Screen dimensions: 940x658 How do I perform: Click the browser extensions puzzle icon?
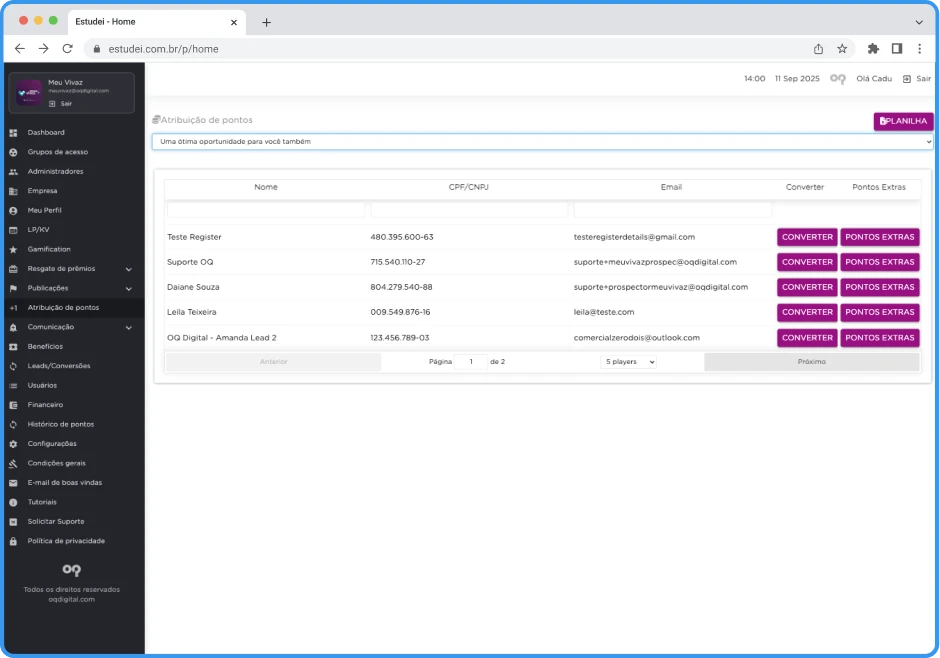873,48
